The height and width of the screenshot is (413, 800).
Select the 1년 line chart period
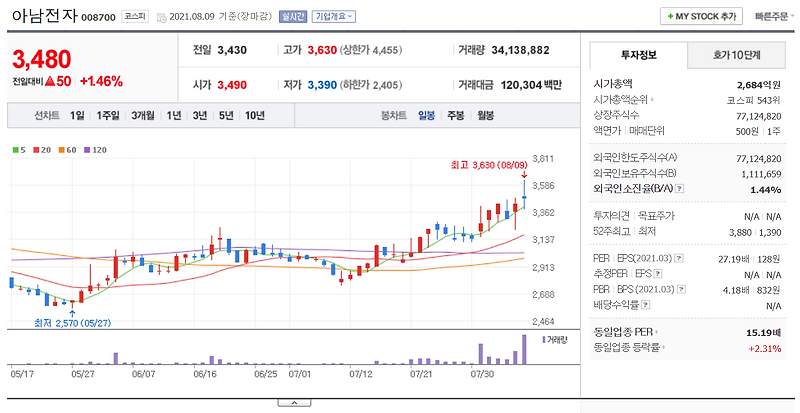[173, 116]
